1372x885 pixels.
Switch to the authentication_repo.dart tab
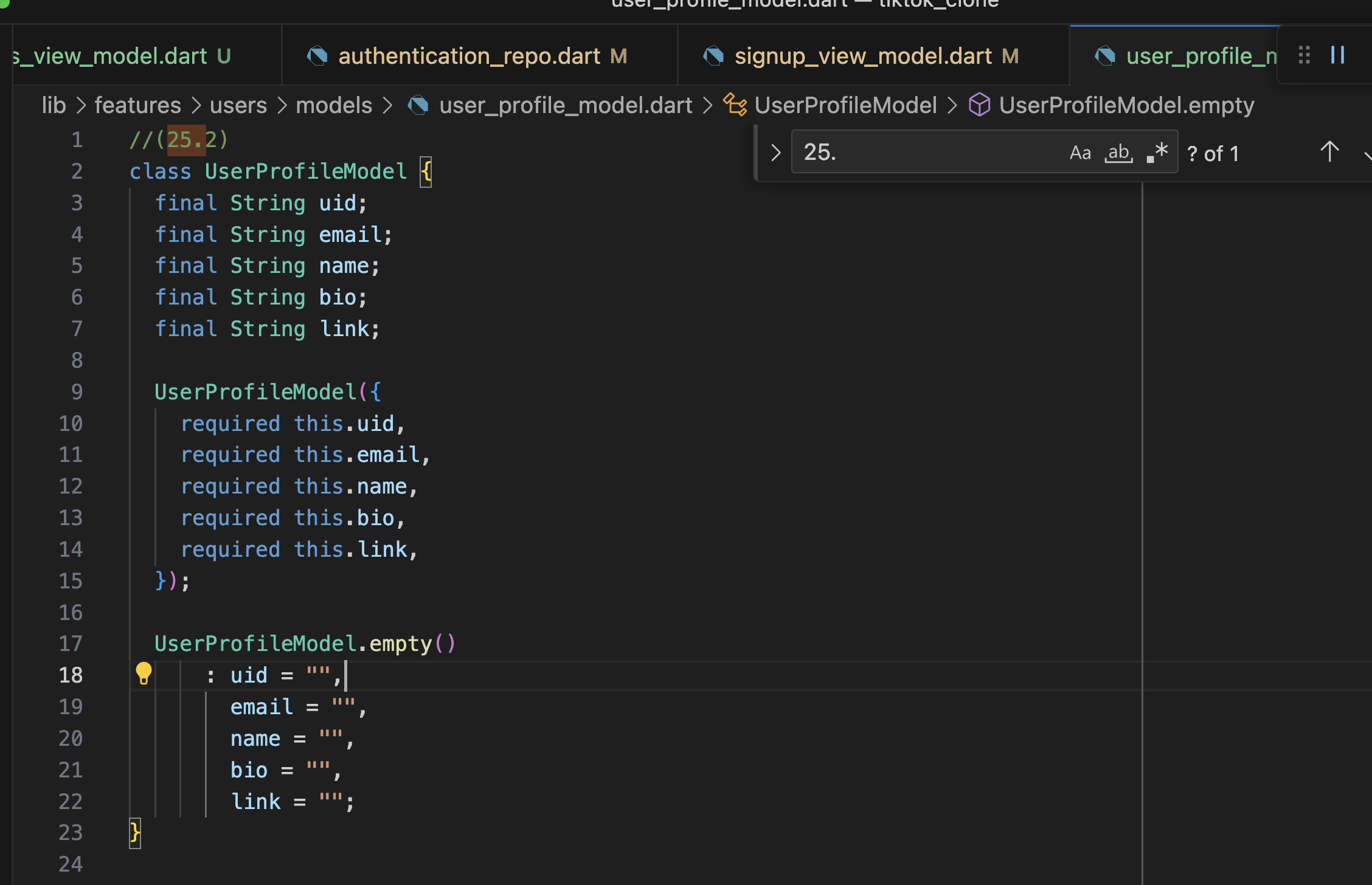coord(469,57)
